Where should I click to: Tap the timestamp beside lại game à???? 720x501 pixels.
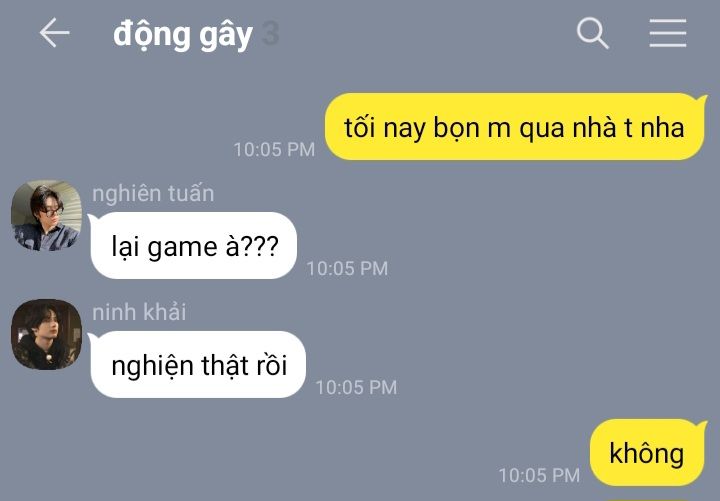(x=347, y=269)
